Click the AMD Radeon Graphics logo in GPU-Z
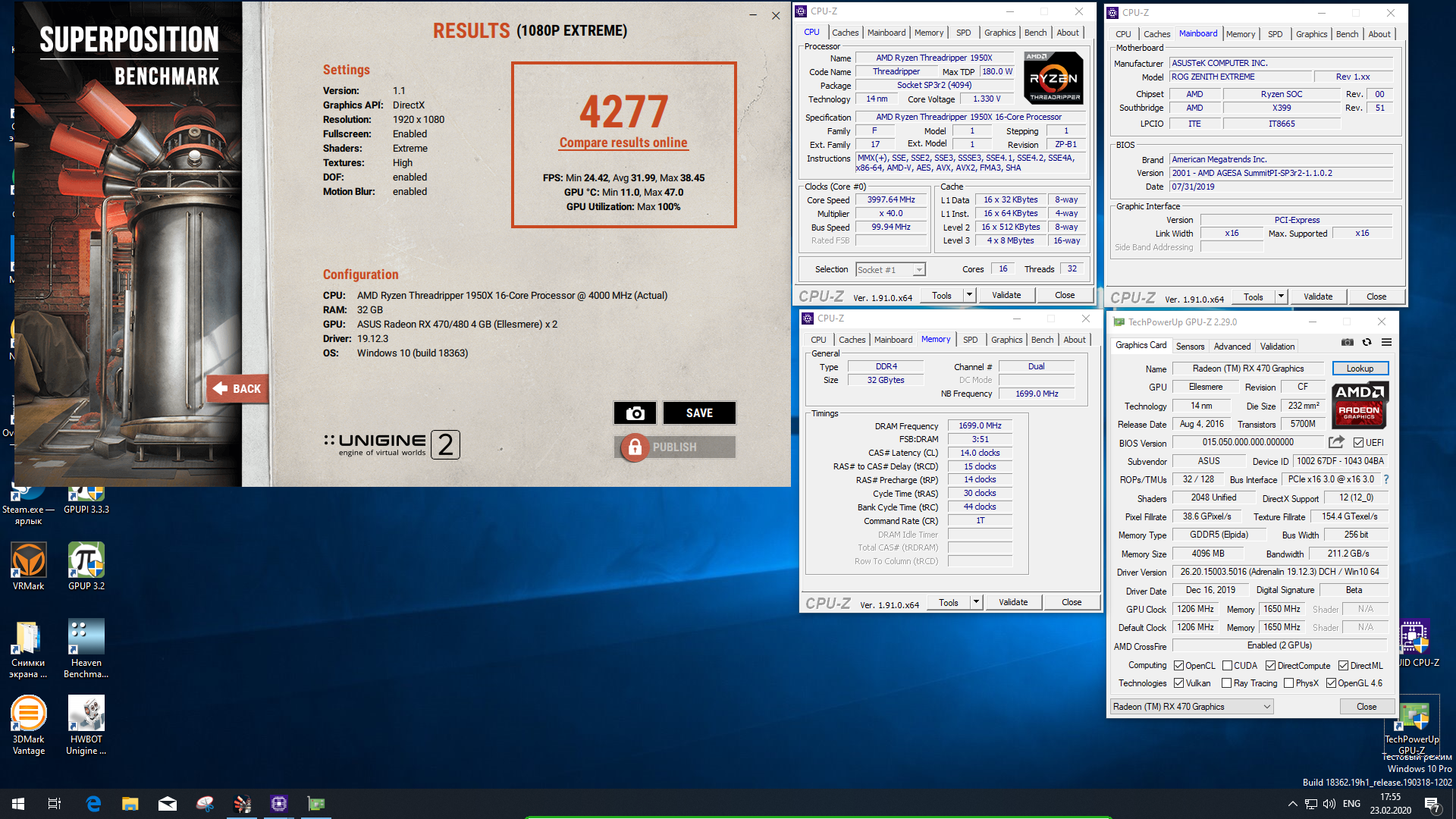Image resolution: width=1456 pixels, height=819 pixels. pos(1360,406)
